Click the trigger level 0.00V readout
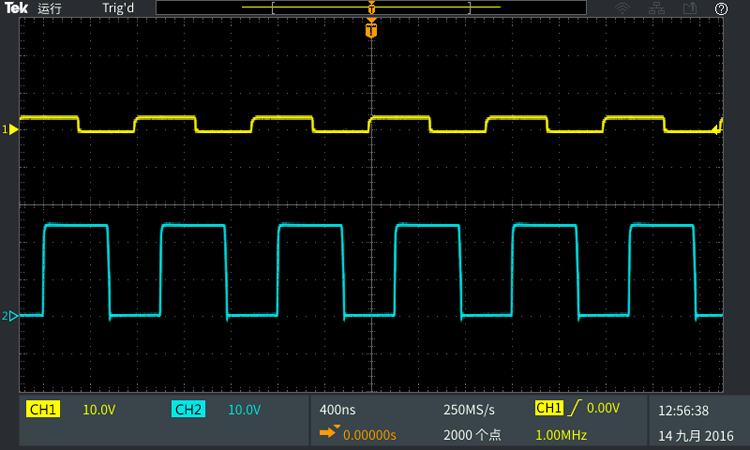750x450 pixels. 603,408
